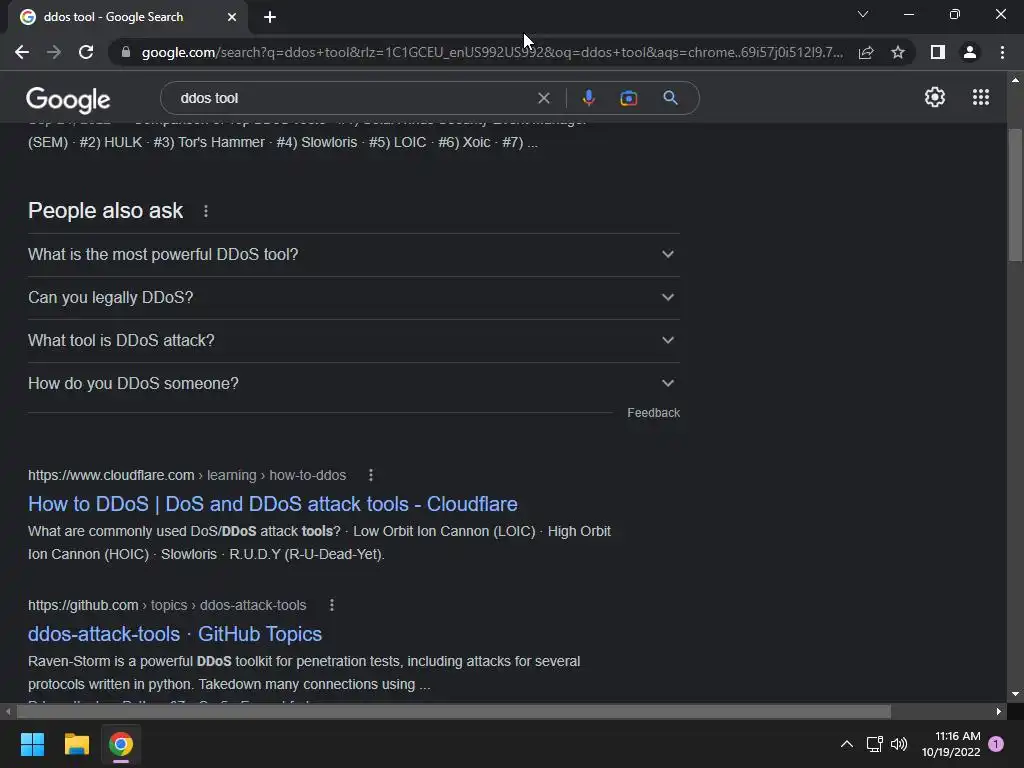Click the Chrome taskbar icon
This screenshot has width=1024, height=768.
tap(121, 744)
